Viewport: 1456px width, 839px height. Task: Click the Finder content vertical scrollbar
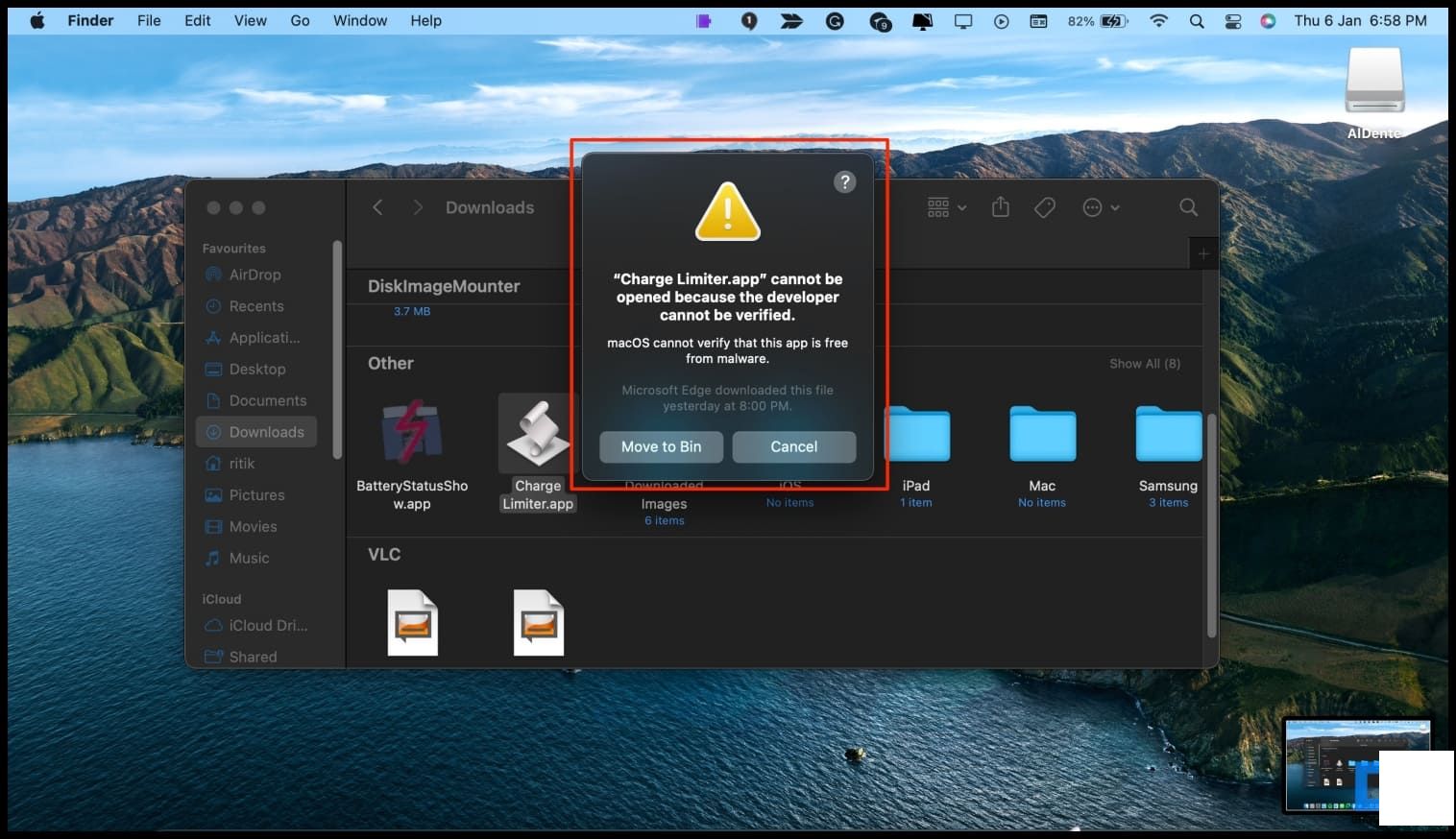point(1211,526)
